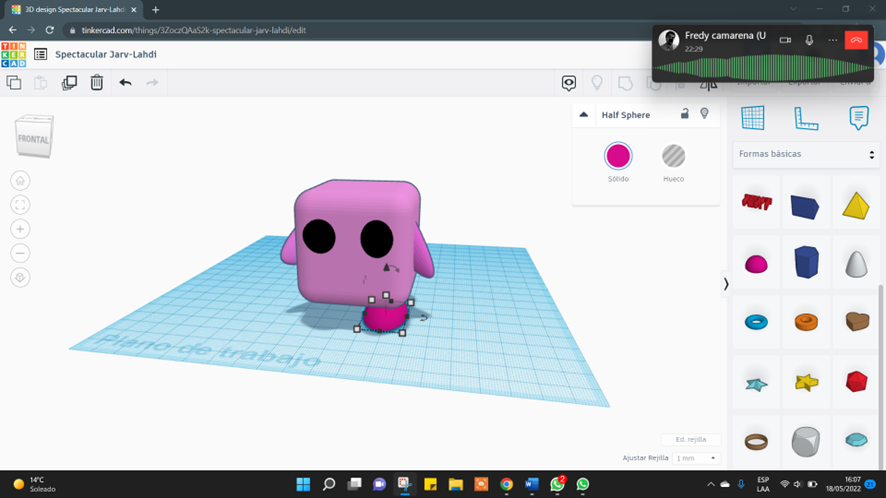Mute the microphone in the call overlay

pos(809,40)
